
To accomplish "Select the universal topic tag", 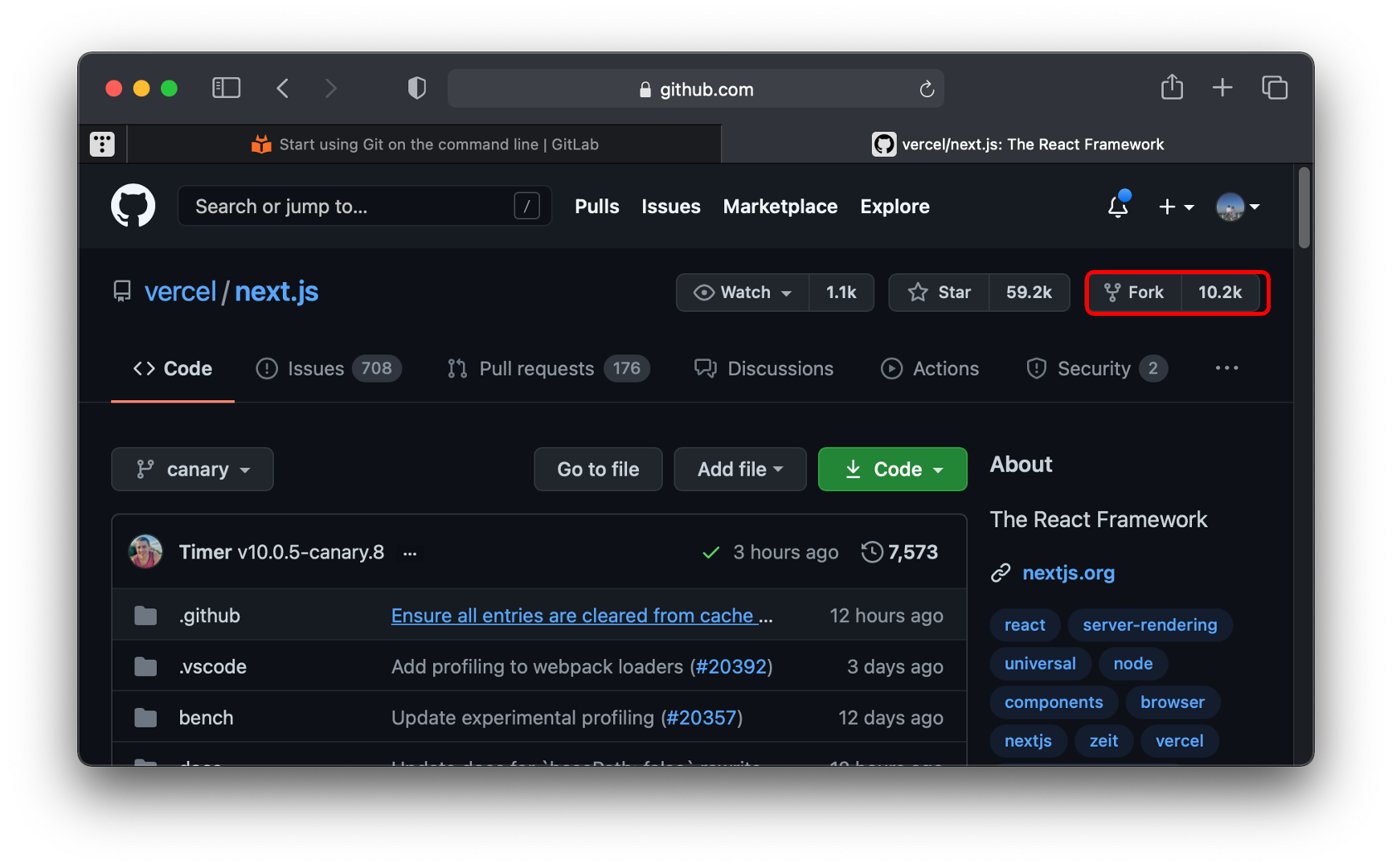I will 1040,663.
